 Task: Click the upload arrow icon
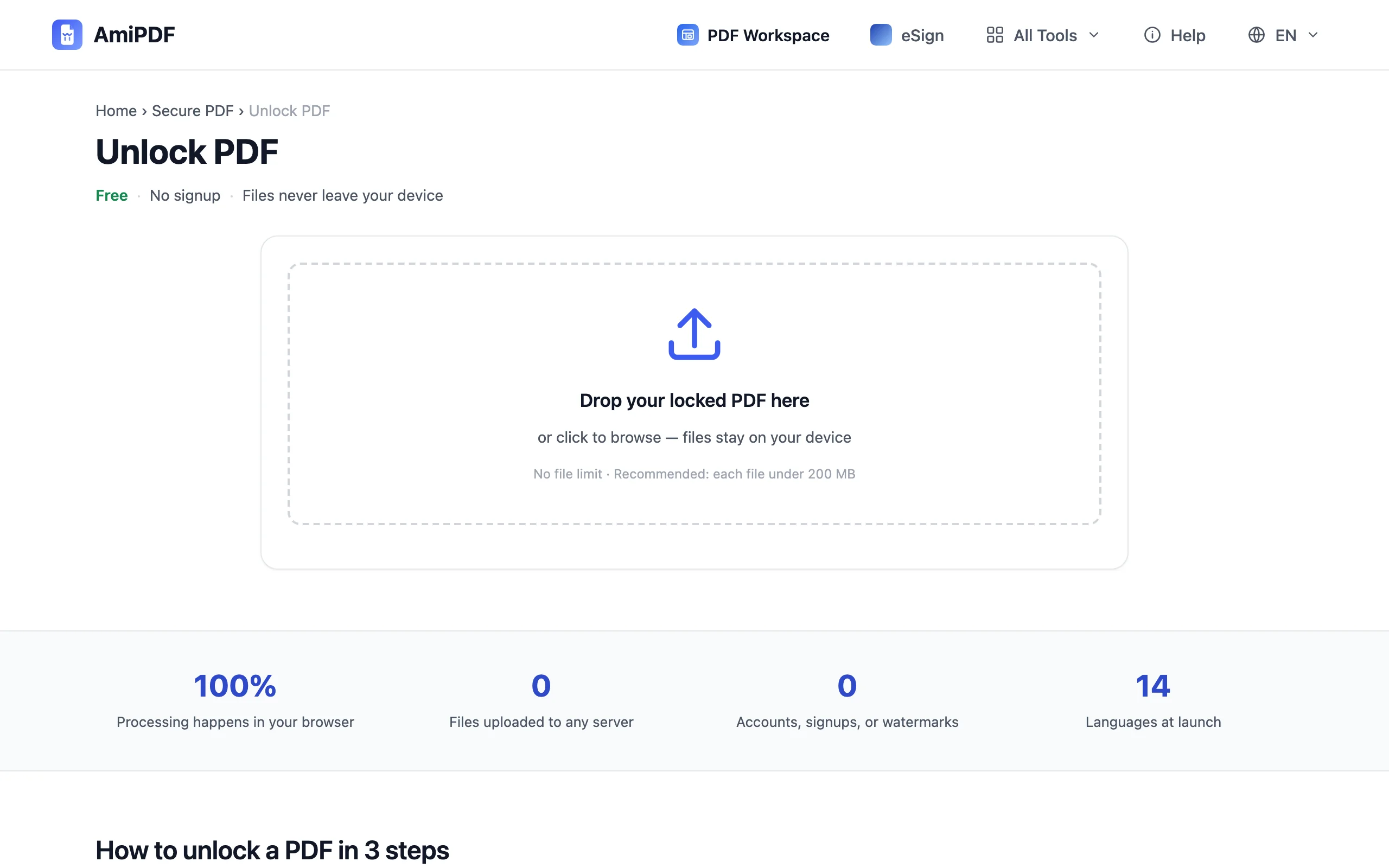[694, 334]
